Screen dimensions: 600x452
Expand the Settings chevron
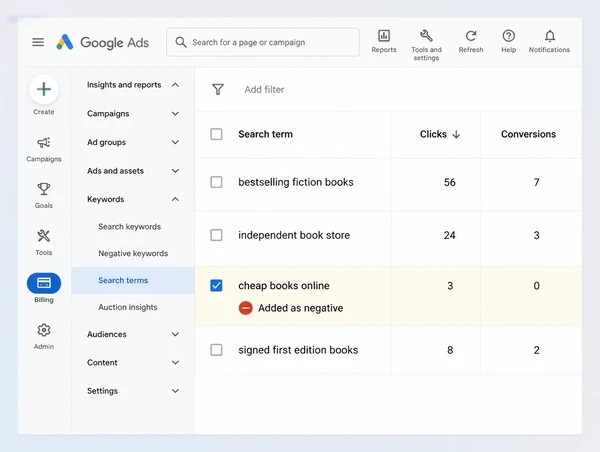tap(175, 391)
